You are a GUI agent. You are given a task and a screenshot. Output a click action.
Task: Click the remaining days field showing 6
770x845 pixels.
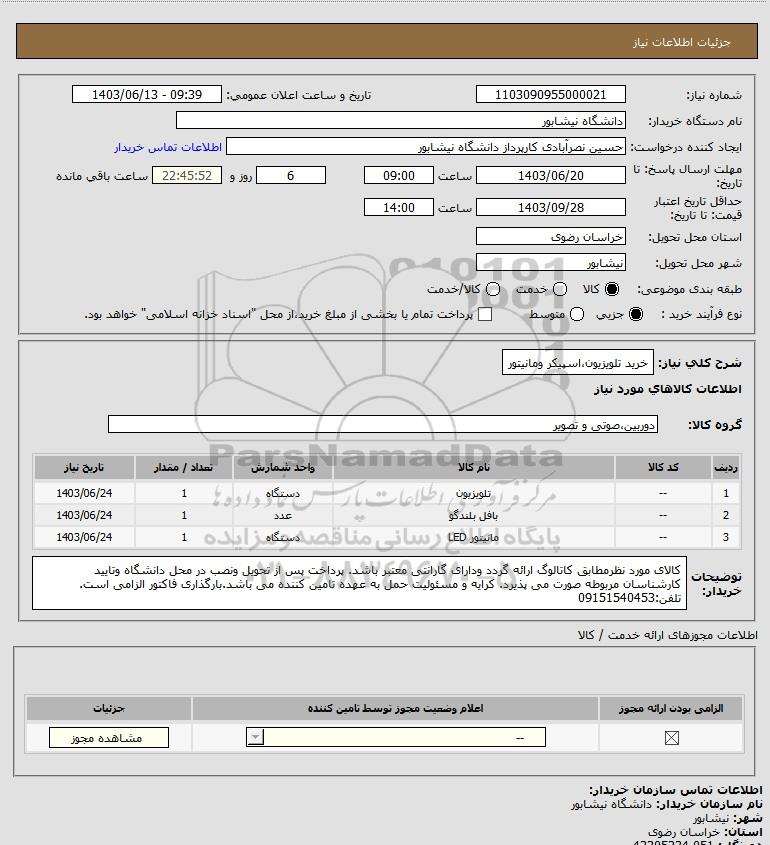point(290,176)
